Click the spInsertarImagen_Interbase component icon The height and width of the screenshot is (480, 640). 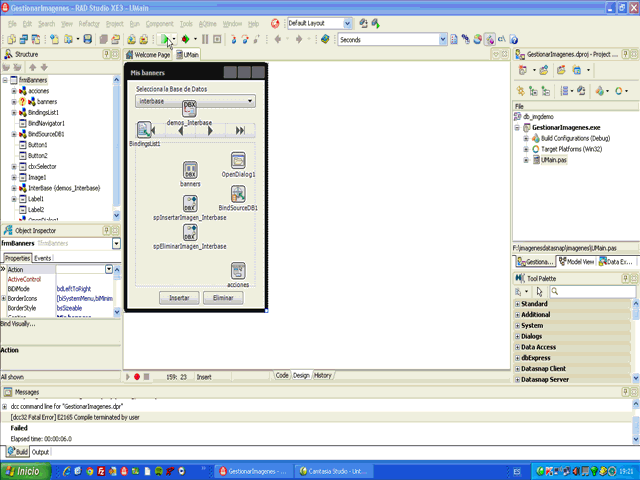(x=189, y=204)
